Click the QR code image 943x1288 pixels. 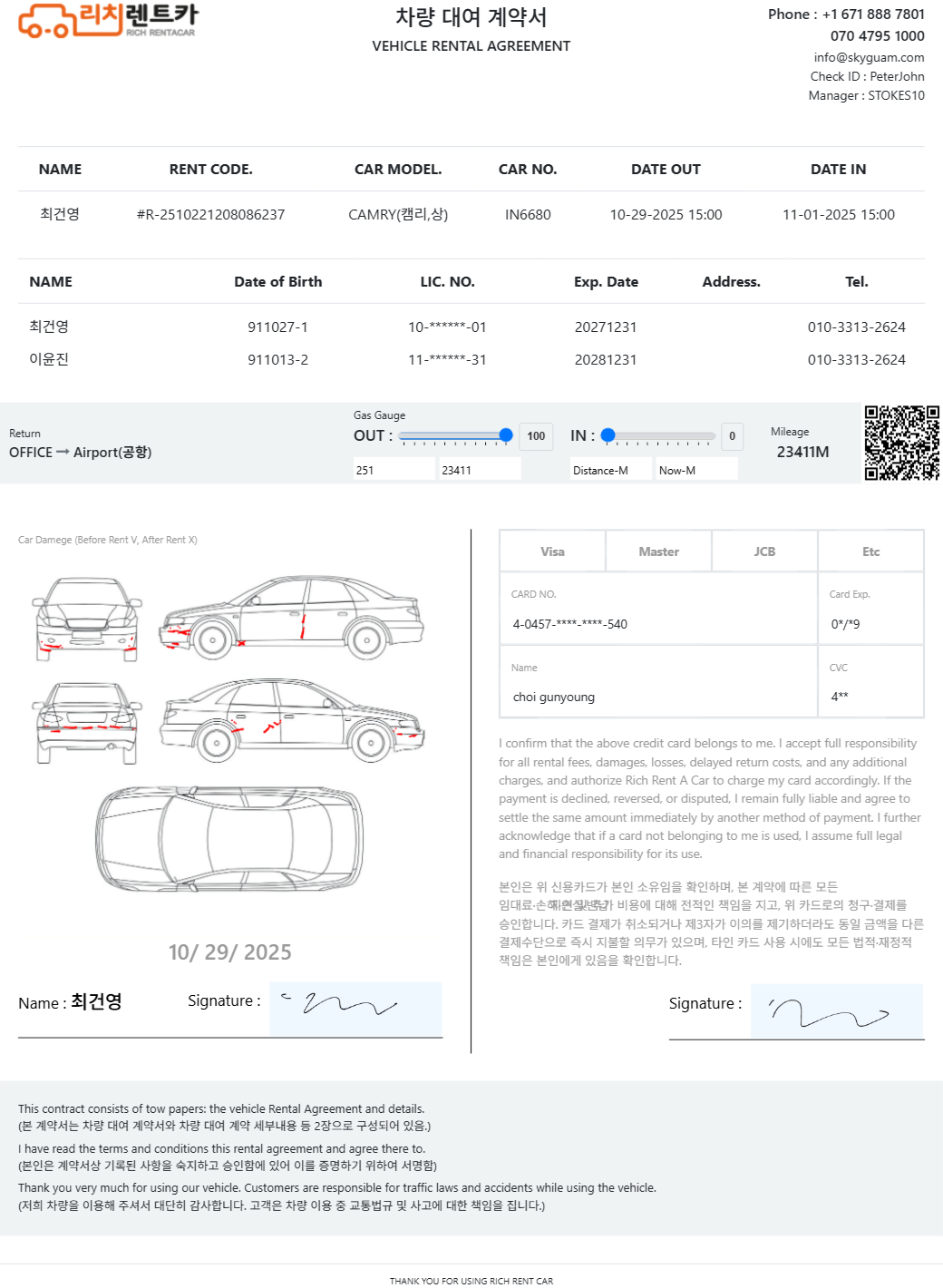click(901, 443)
